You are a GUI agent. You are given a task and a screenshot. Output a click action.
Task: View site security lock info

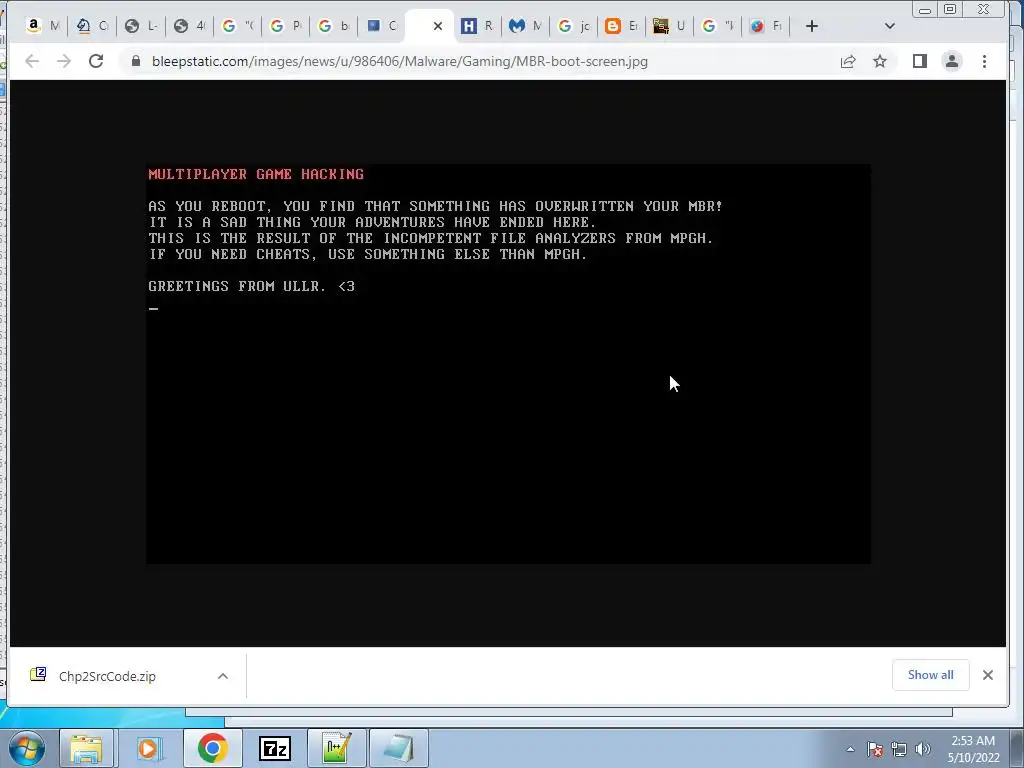(x=136, y=61)
